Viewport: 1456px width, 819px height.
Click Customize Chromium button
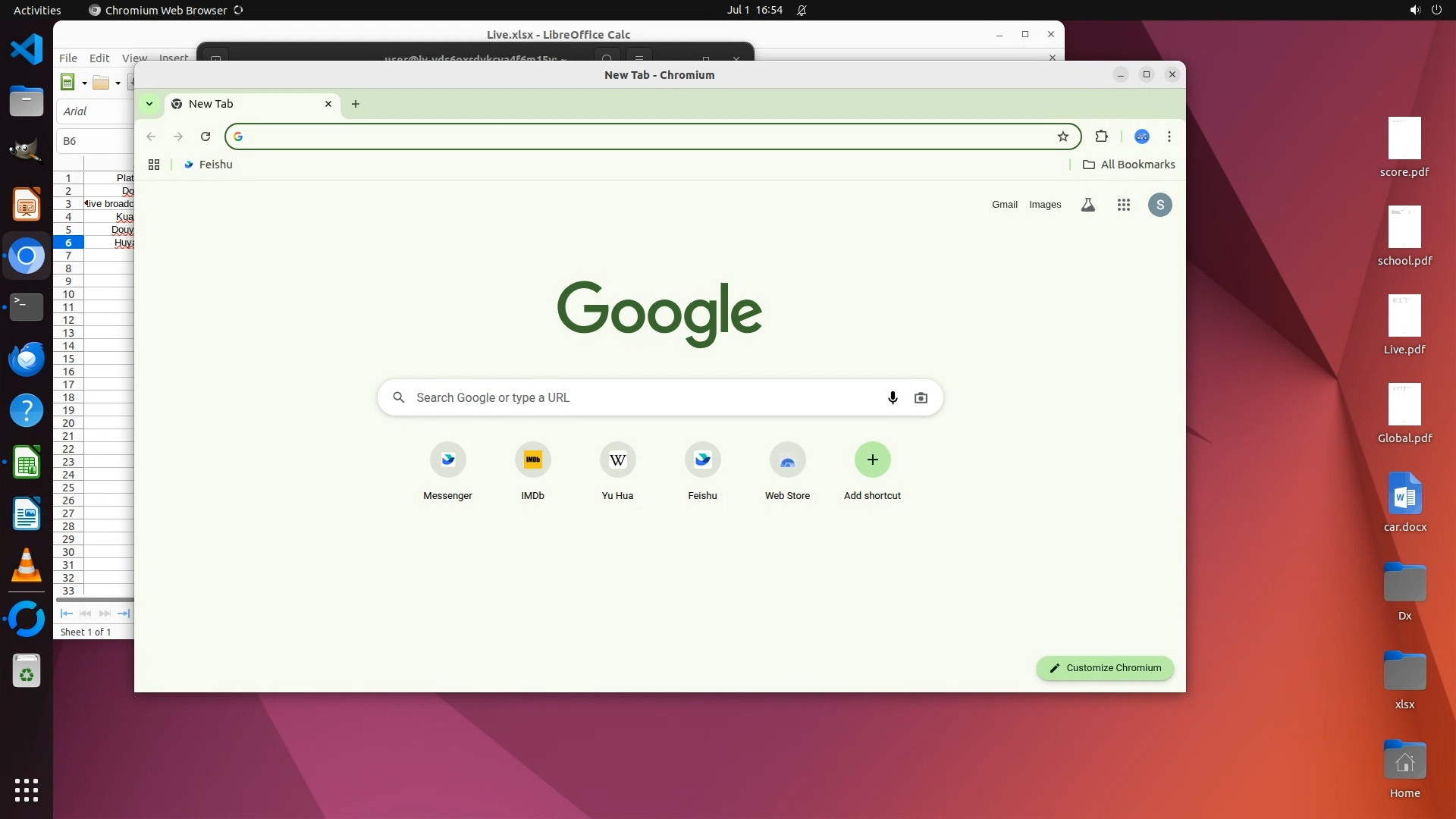(x=1105, y=668)
